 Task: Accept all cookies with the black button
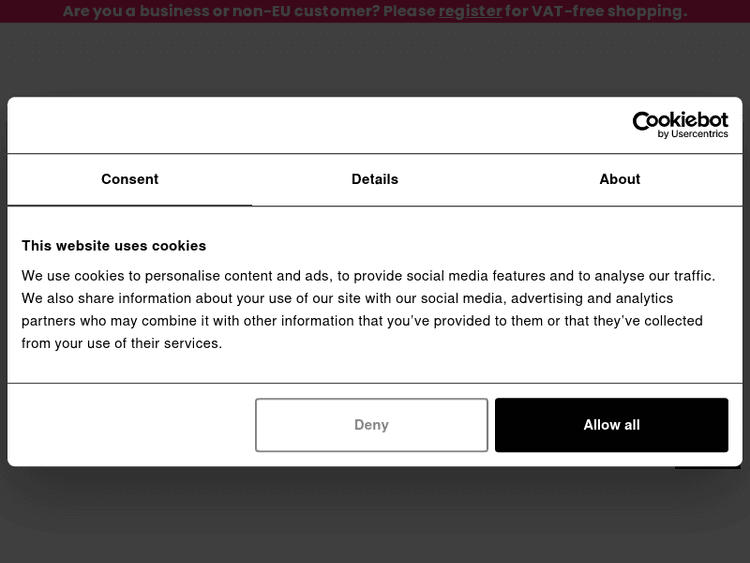611,425
